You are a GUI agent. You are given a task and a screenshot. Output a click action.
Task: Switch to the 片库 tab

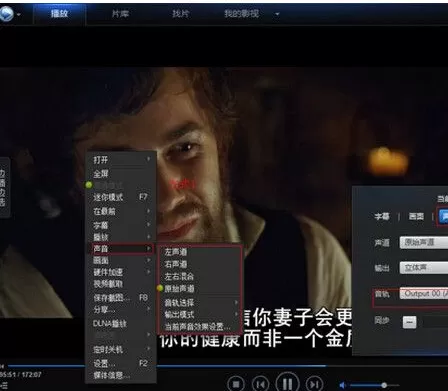120,14
